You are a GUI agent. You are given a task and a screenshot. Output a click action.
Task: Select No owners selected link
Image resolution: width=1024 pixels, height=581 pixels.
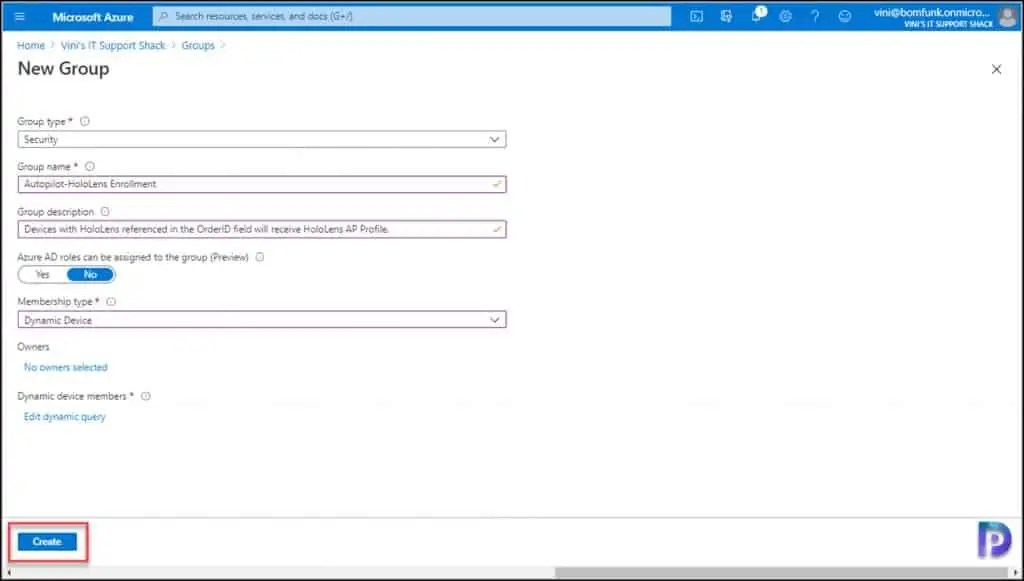(65, 367)
